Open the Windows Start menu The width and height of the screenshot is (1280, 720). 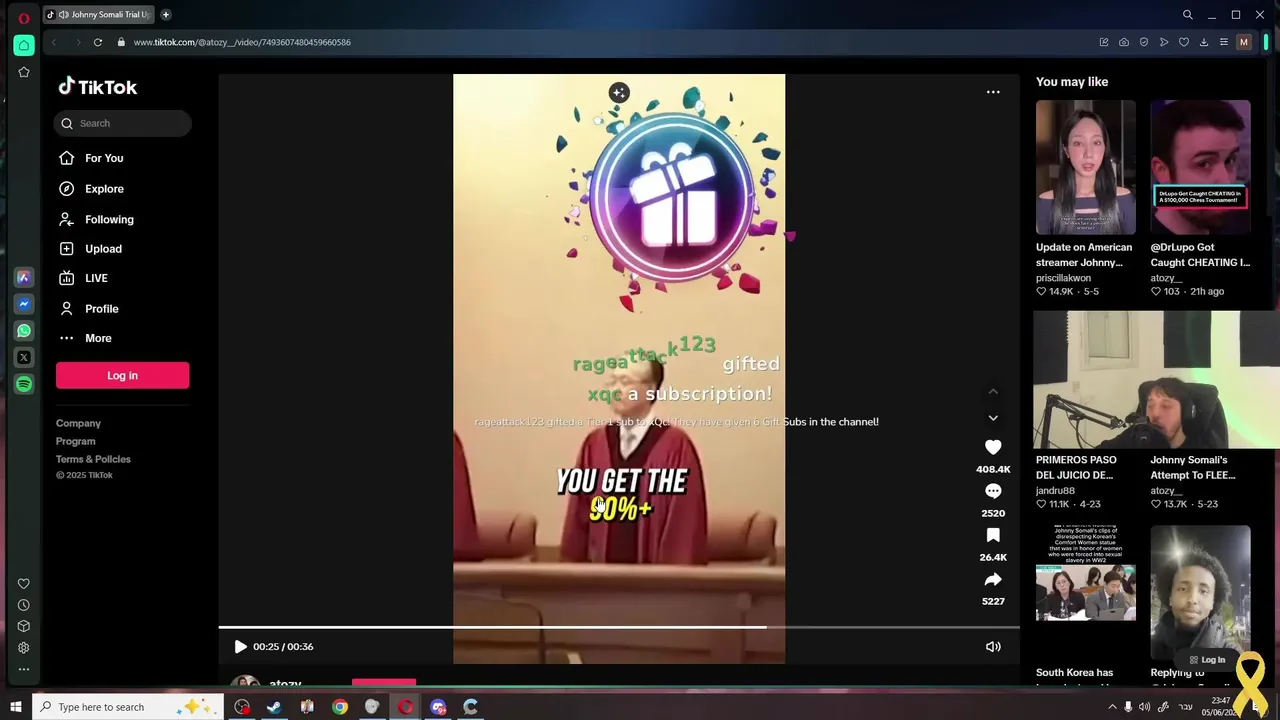[15, 707]
